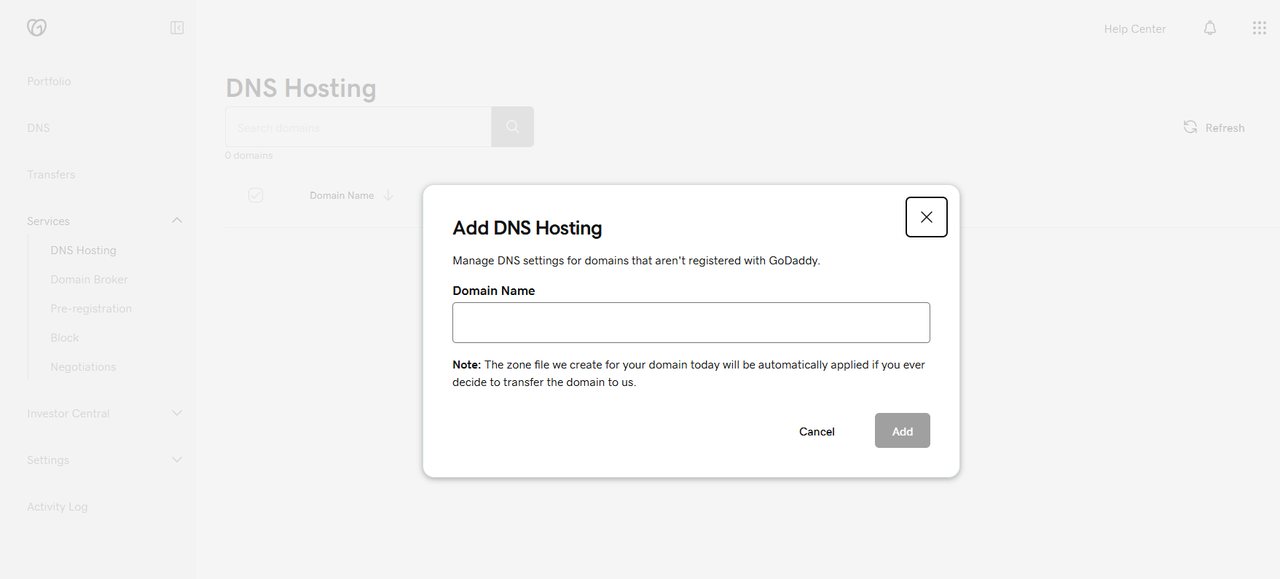Click the Cancel button
1280x579 pixels.
(x=816, y=431)
